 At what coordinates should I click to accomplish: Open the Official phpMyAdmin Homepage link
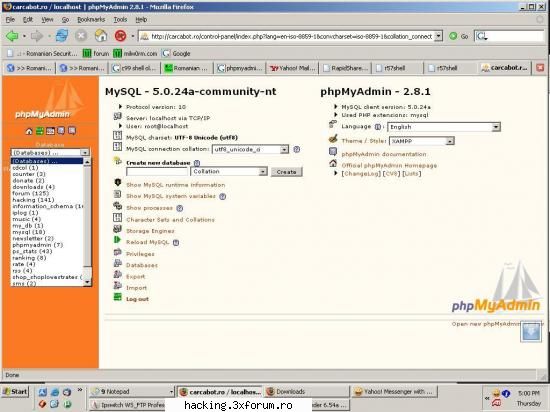tap(389, 166)
